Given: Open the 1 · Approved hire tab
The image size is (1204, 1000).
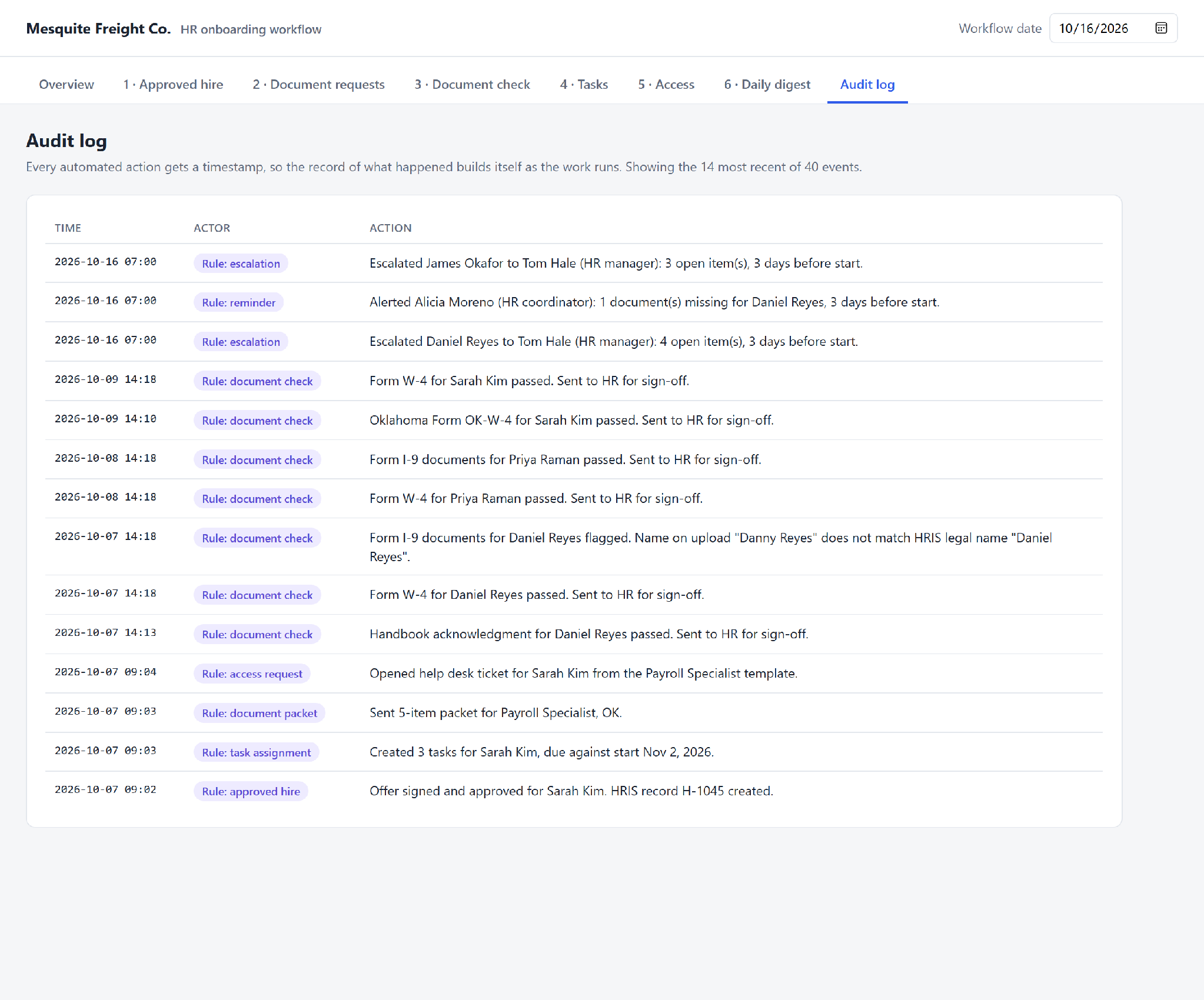Looking at the screenshot, I should point(173,85).
